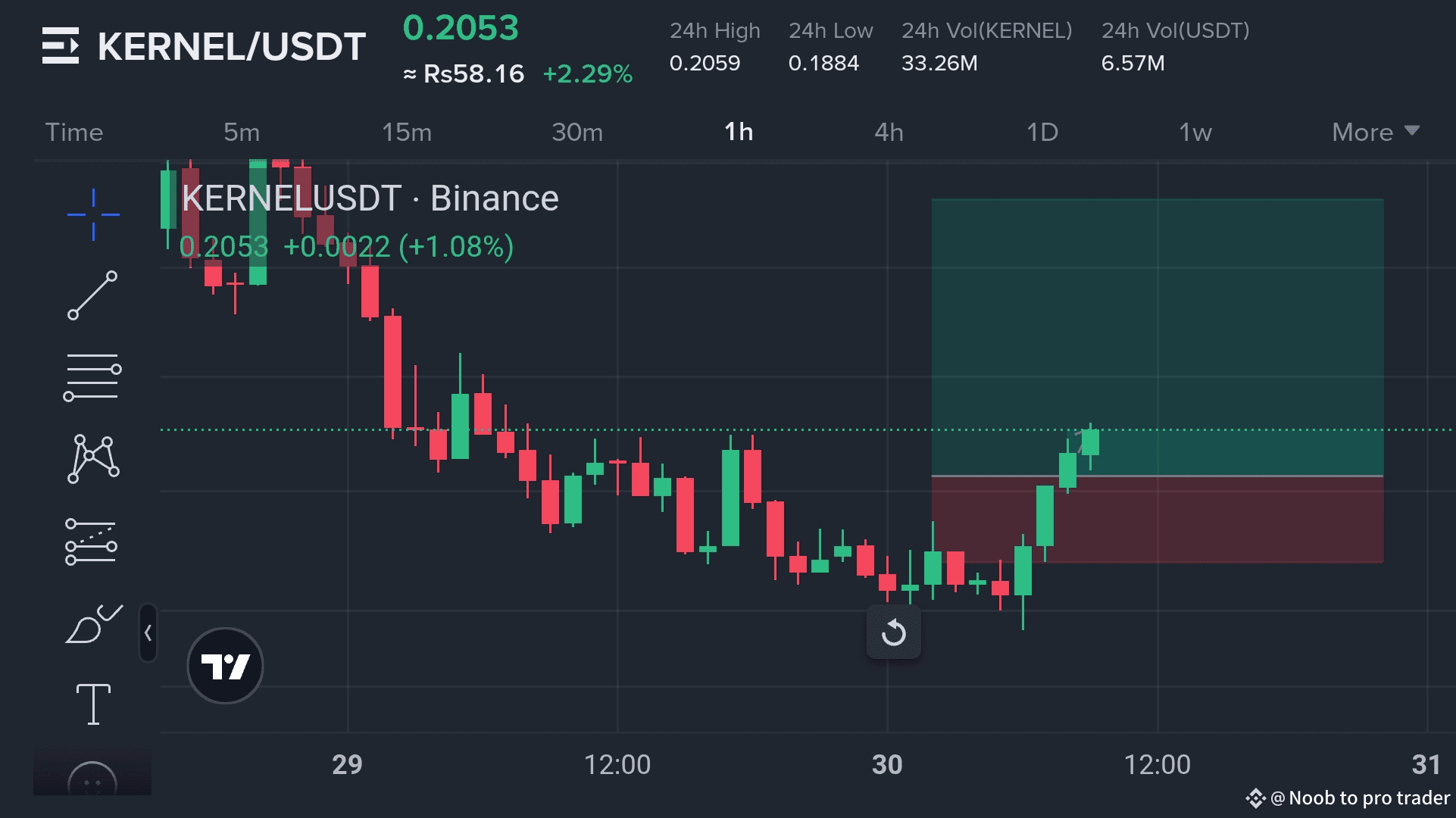Open the Fibonacci retracement lines tool

pos(92,376)
